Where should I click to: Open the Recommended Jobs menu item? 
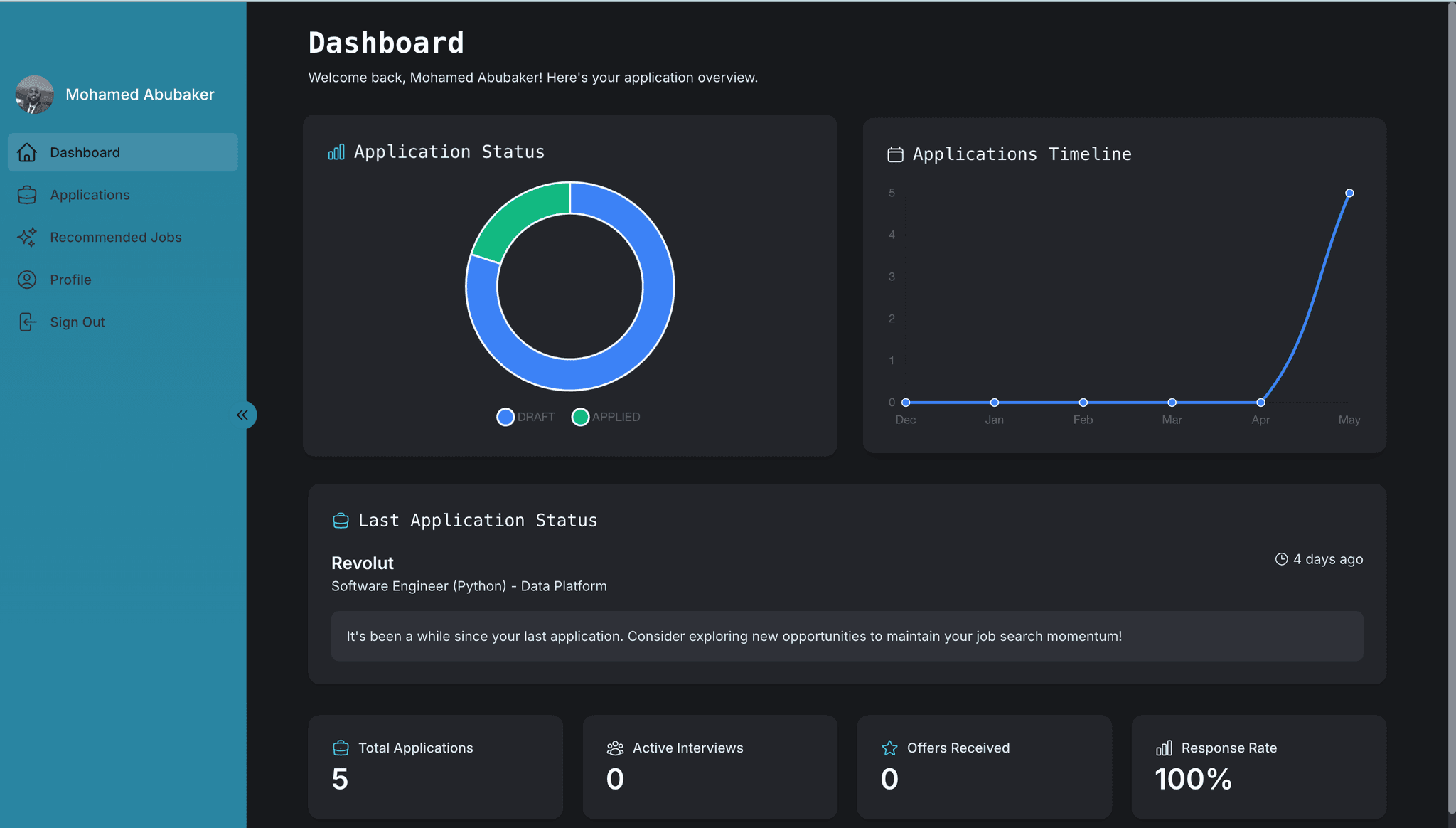pos(116,238)
